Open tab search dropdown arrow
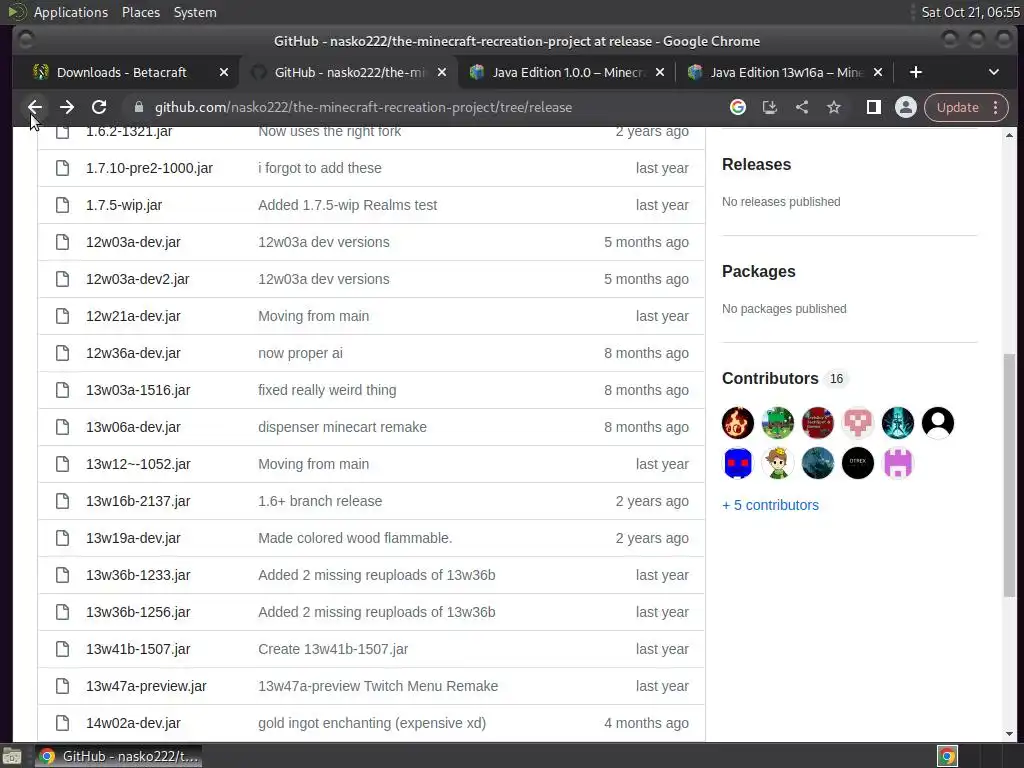The height and width of the screenshot is (768, 1024). tap(994, 72)
